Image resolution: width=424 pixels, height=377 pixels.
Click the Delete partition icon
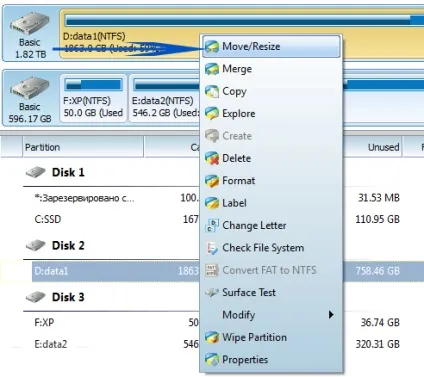[212, 158]
